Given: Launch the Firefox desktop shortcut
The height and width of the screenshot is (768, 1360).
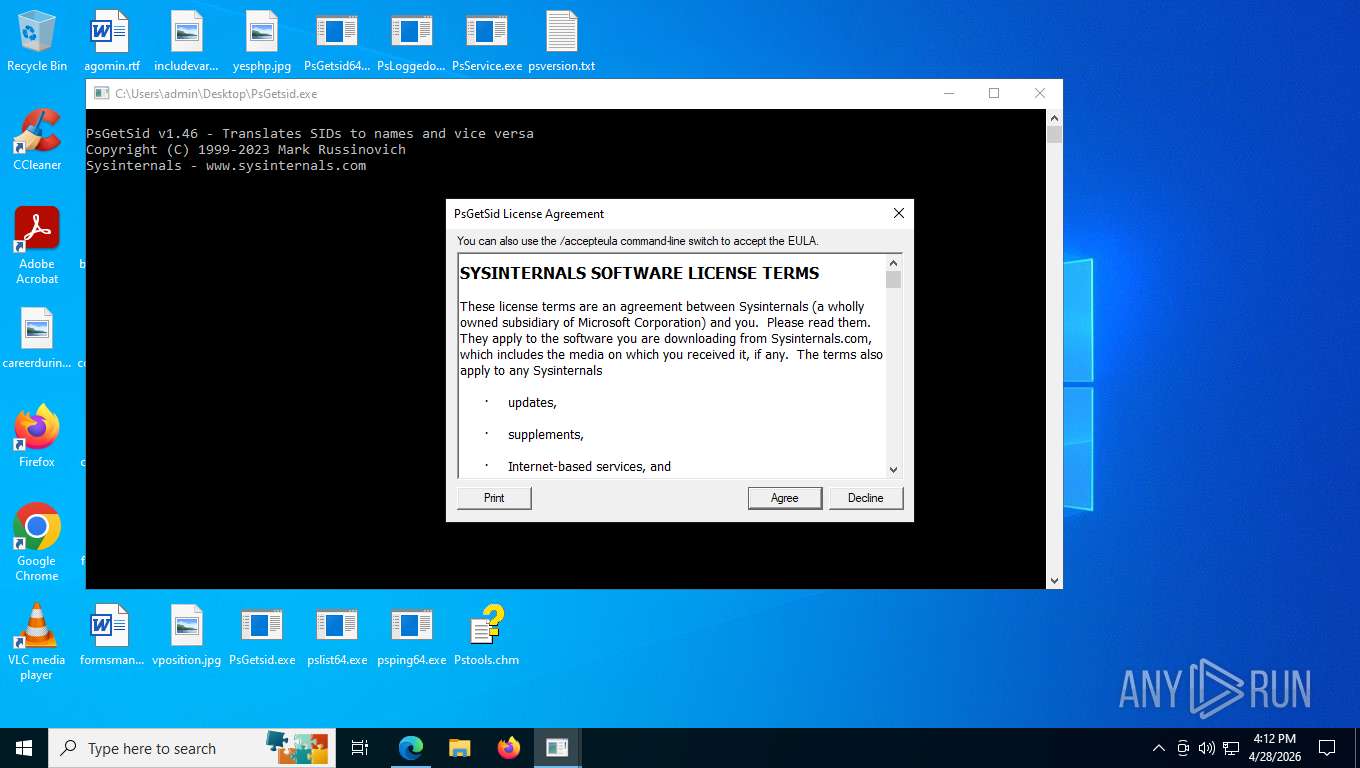Looking at the screenshot, I should pyautogui.click(x=37, y=436).
